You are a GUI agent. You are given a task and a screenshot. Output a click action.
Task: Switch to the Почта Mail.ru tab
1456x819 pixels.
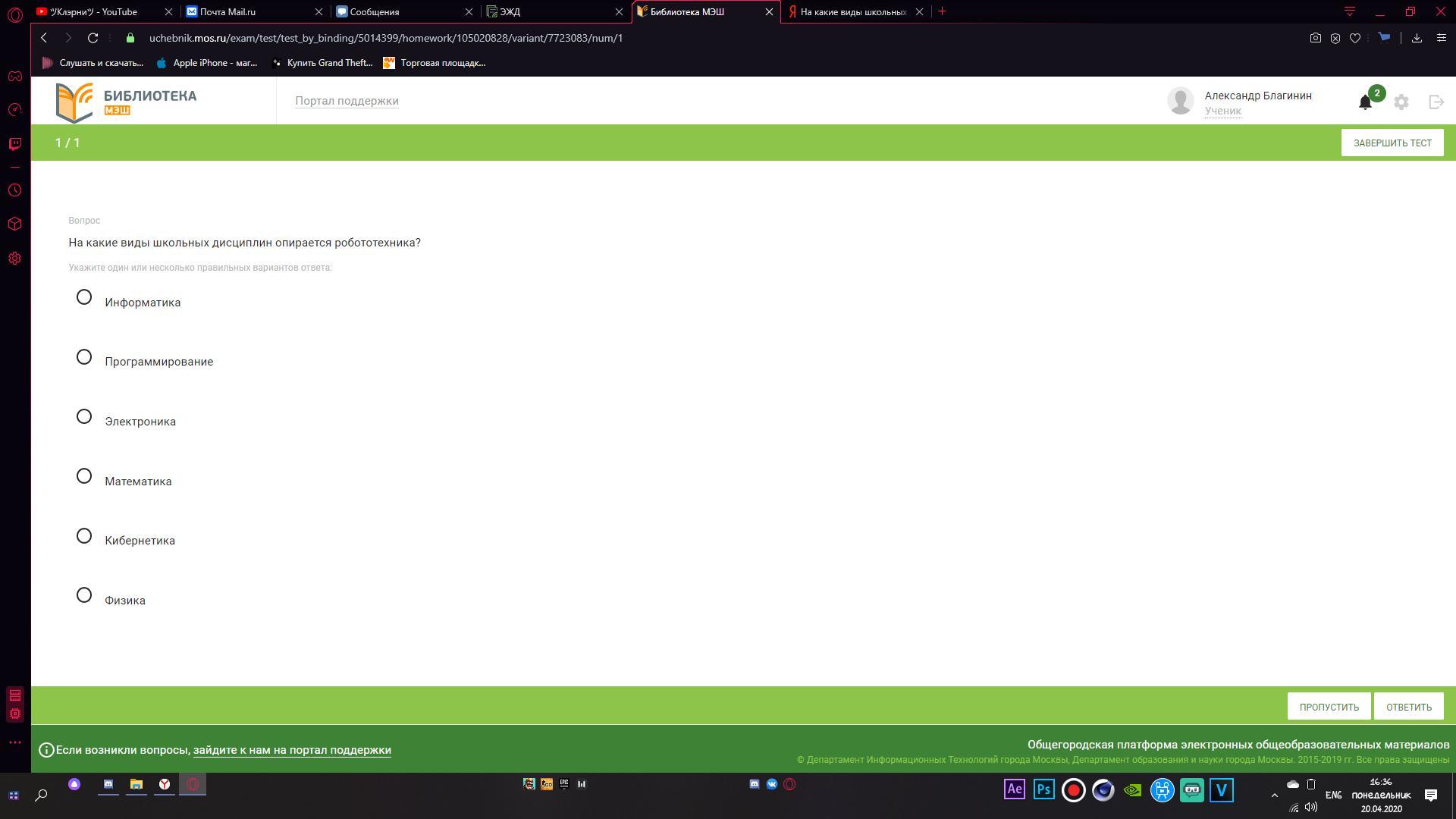pyautogui.click(x=254, y=11)
